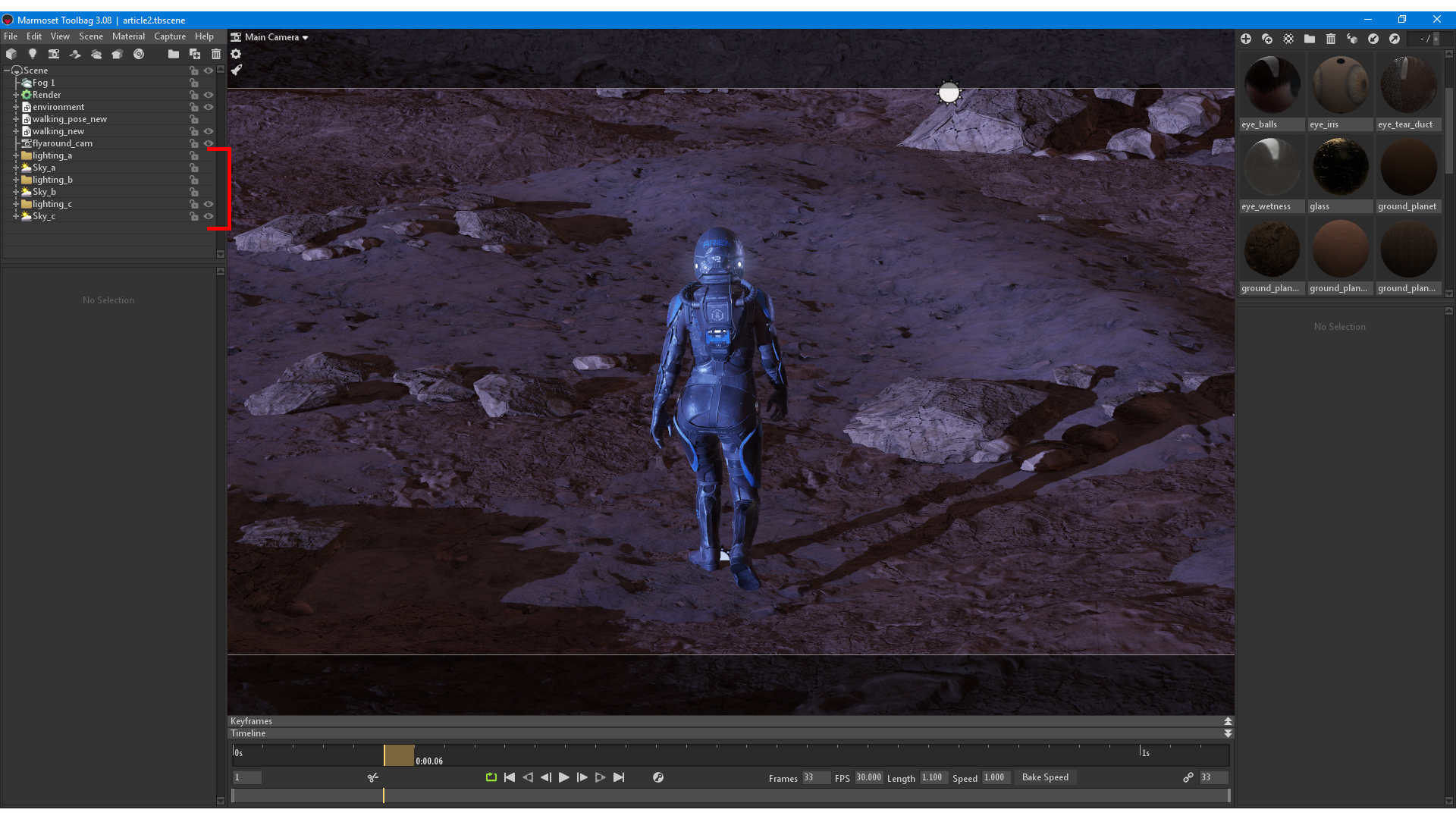The width and height of the screenshot is (1456, 819).
Task: Lock the walking_pose_new object
Action: tap(194, 119)
